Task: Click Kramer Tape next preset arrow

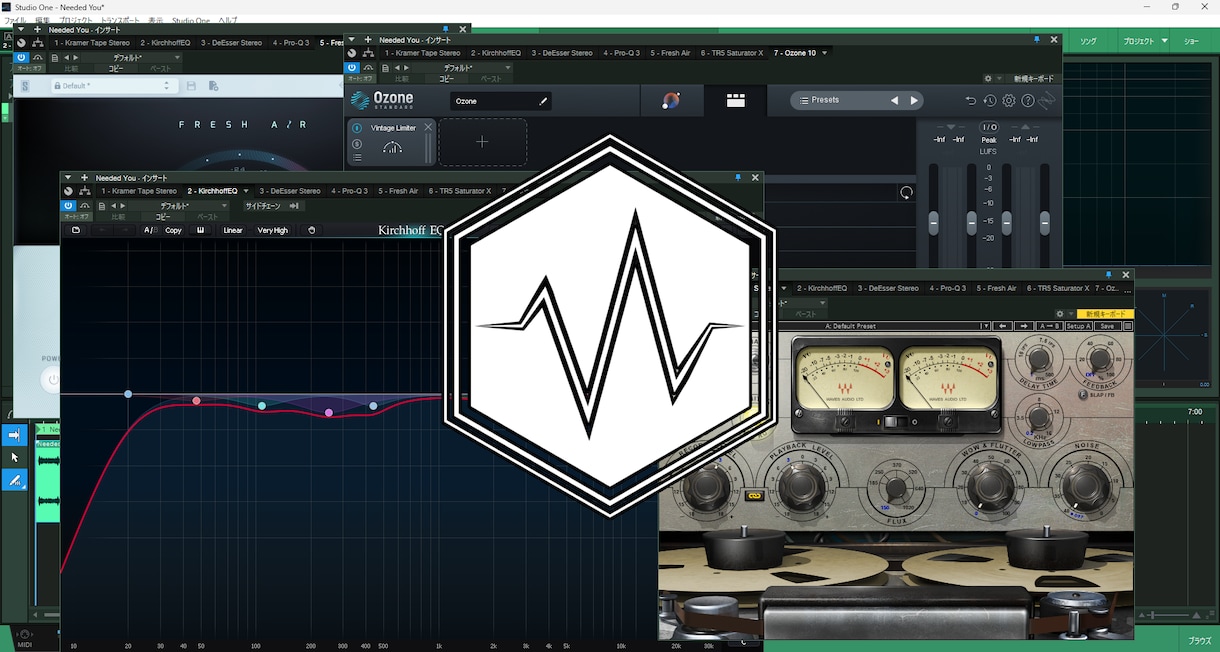Action: tap(1023, 326)
